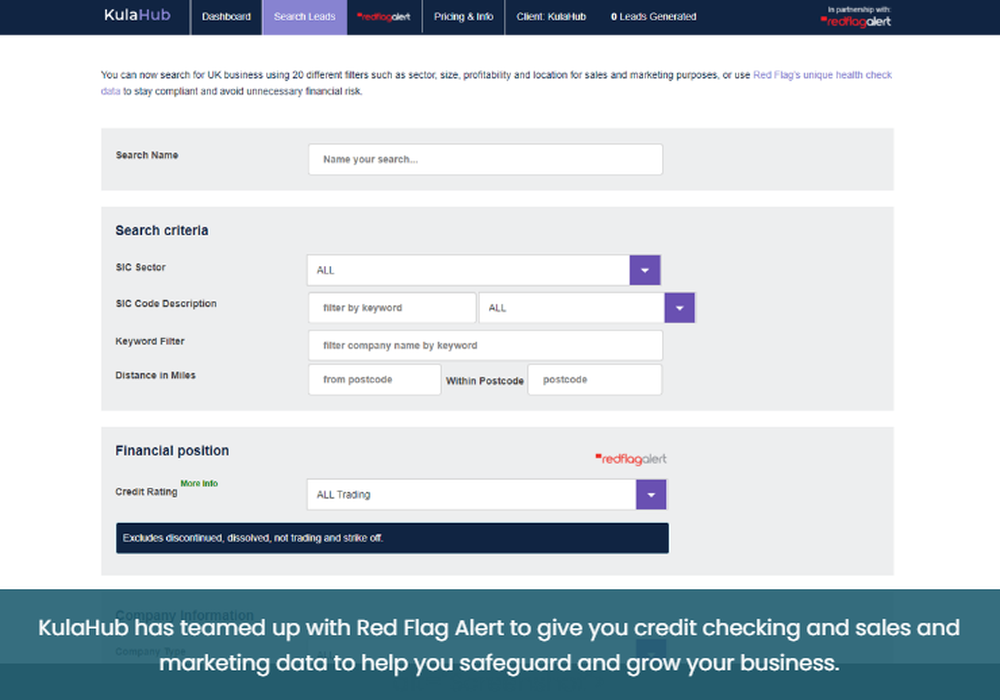Image resolution: width=1000 pixels, height=700 pixels.
Task: Follow Red Flag's unique health check link
Action: pos(822,75)
